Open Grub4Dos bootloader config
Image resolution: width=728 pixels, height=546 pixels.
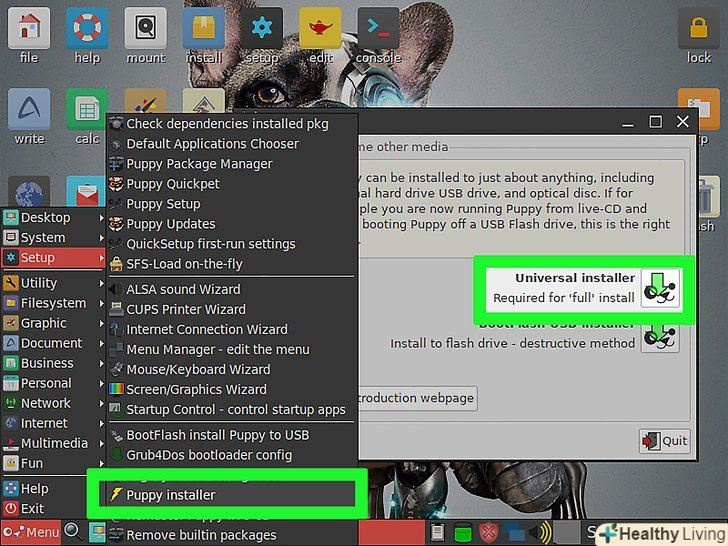tap(231, 455)
